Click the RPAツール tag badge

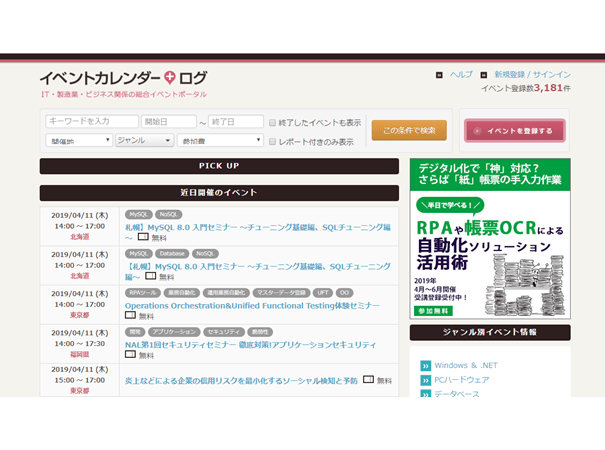tap(142, 293)
